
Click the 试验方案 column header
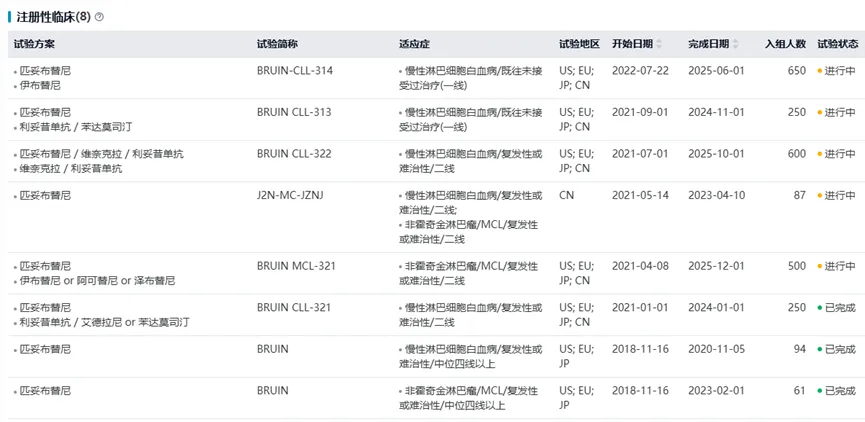[34, 44]
